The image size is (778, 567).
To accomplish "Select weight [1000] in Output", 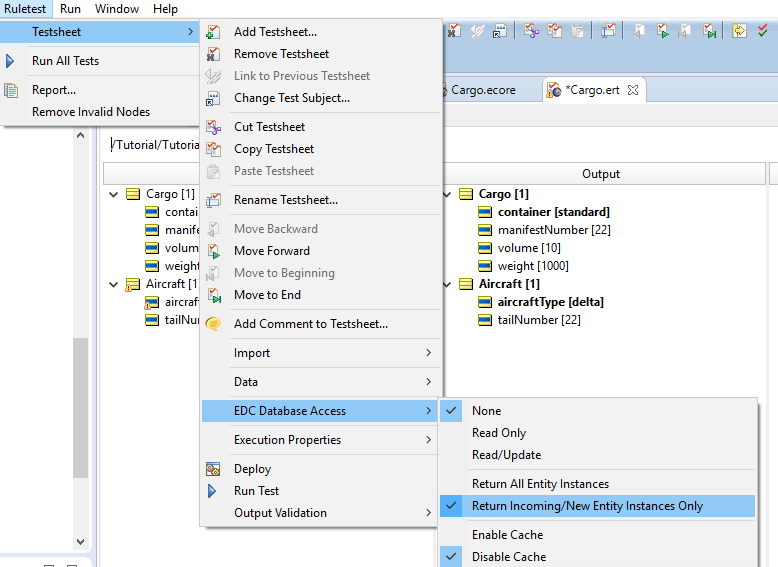I will click(533, 266).
